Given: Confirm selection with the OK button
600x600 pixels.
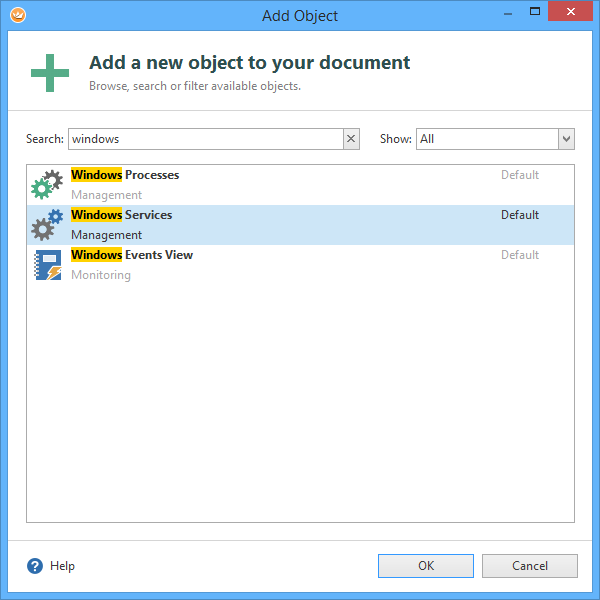Looking at the screenshot, I should pos(426,566).
